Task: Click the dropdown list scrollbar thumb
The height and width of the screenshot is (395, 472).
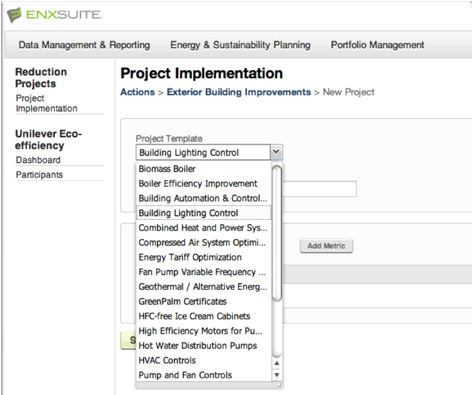Action: (x=277, y=233)
